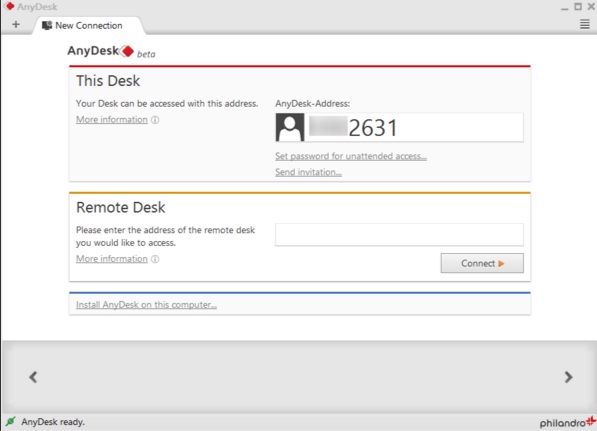Click the plus icon to add tab
597x431 pixels.
[16, 25]
